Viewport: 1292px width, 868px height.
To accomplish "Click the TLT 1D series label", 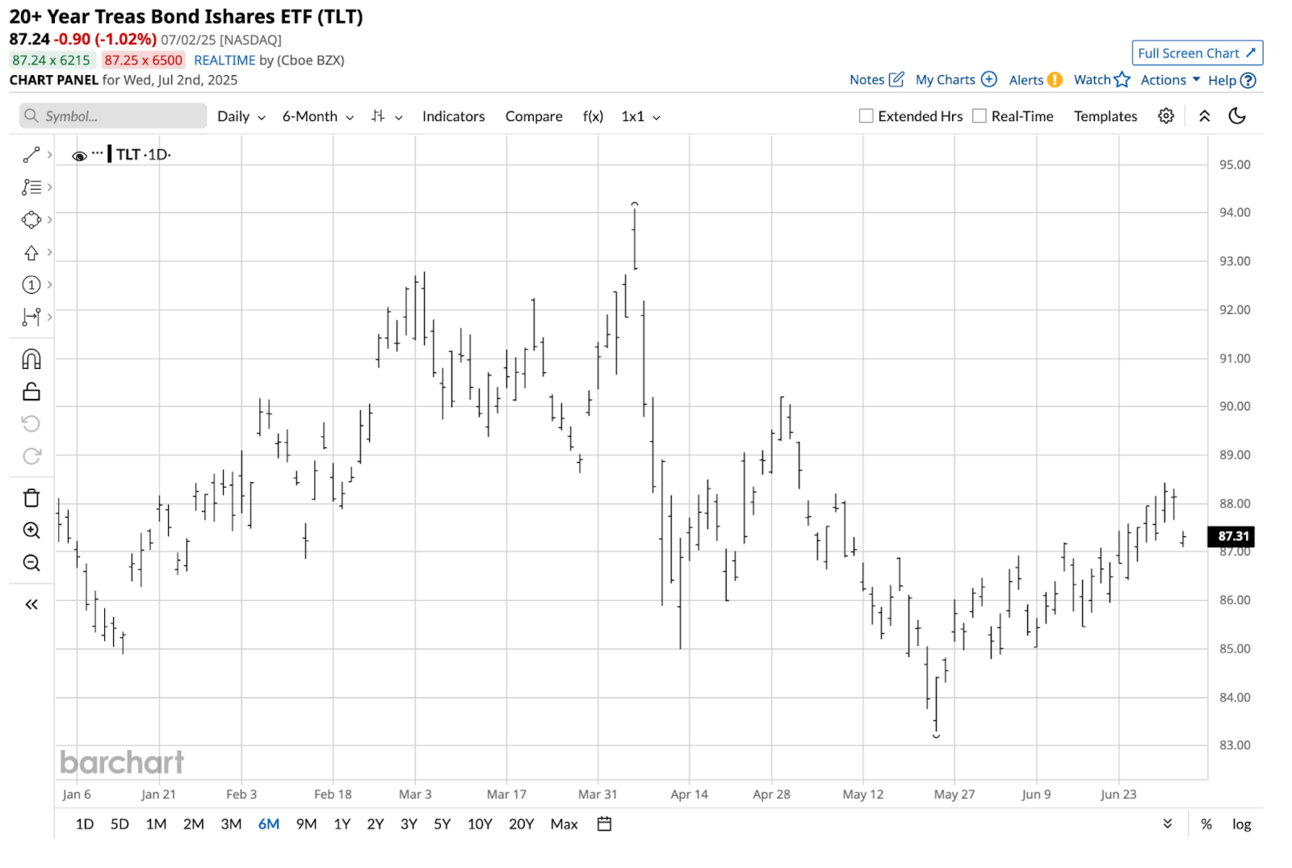I will click(143, 154).
